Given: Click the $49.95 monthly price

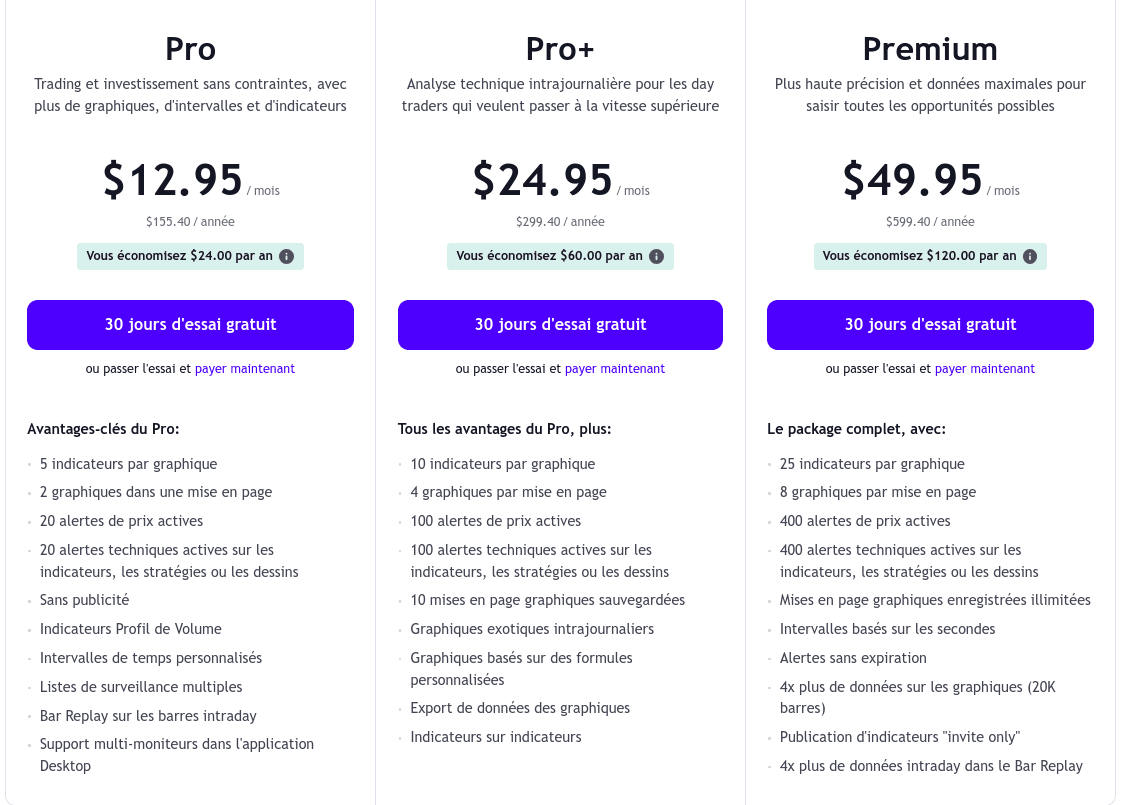Looking at the screenshot, I should [x=913, y=180].
